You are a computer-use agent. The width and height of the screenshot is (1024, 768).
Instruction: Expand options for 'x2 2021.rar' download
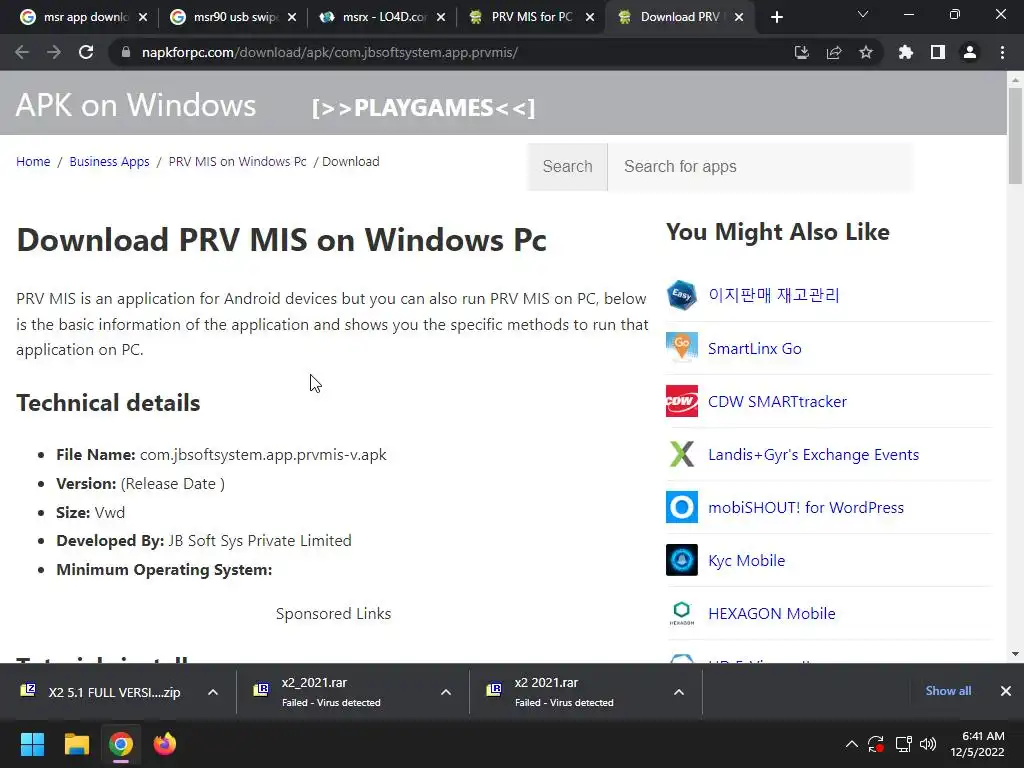point(679,692)
